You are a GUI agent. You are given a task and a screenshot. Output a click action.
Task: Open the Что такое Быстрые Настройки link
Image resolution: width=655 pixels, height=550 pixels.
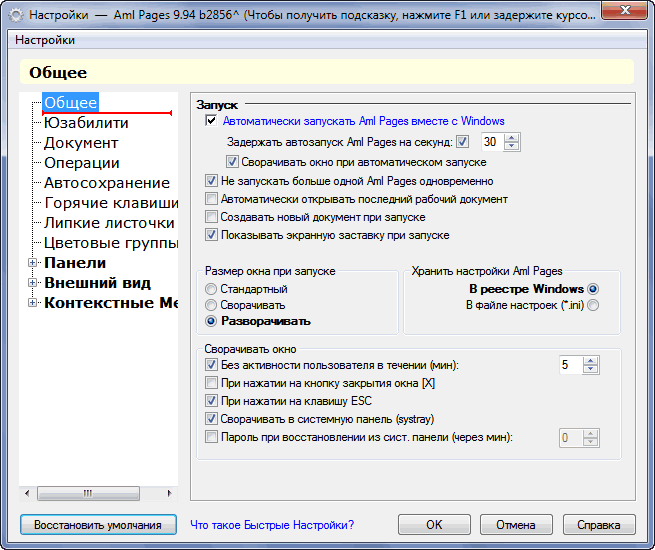click(x=272, y=525)
